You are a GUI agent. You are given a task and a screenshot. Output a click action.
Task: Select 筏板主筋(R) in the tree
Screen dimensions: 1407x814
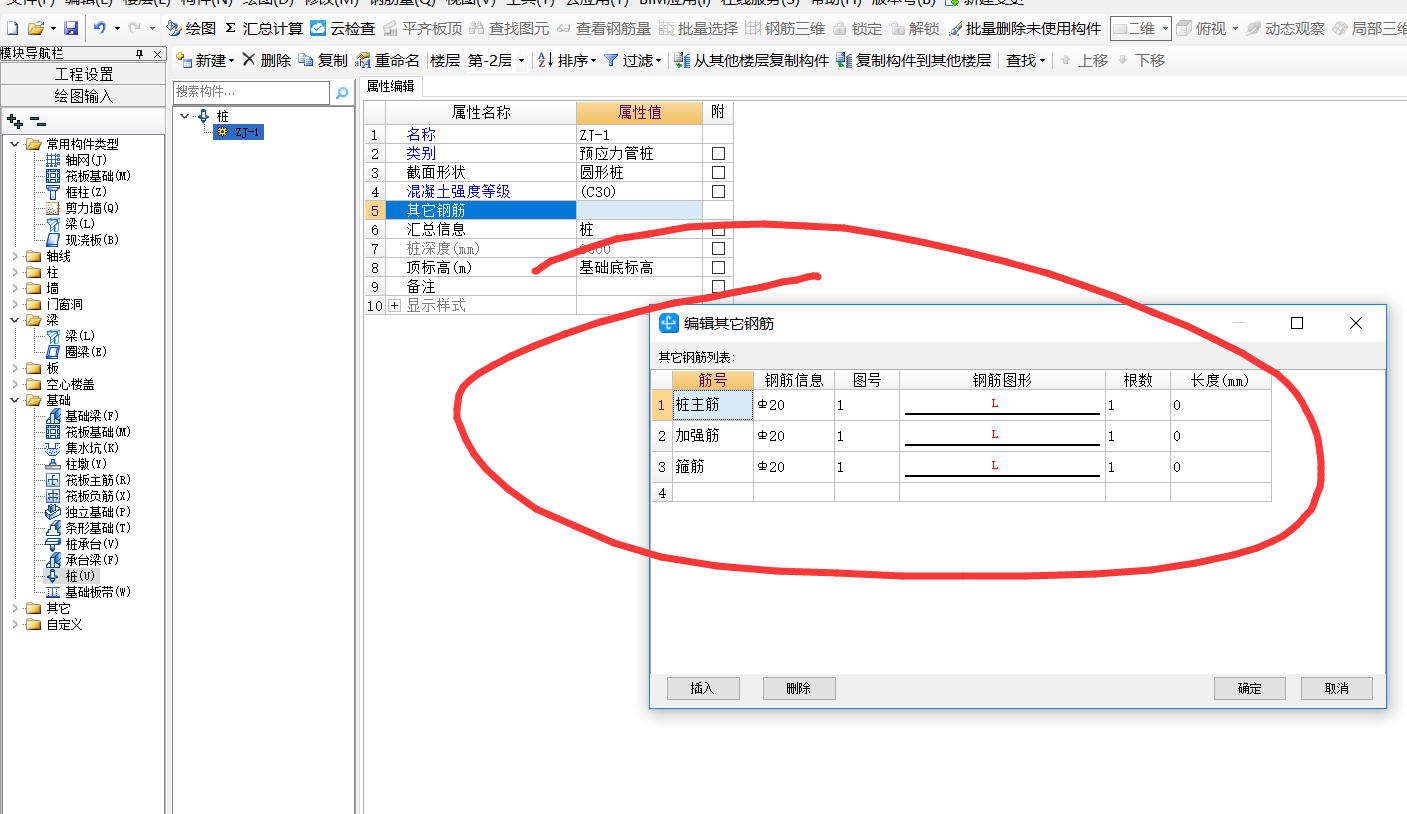(x=89, y=480)
